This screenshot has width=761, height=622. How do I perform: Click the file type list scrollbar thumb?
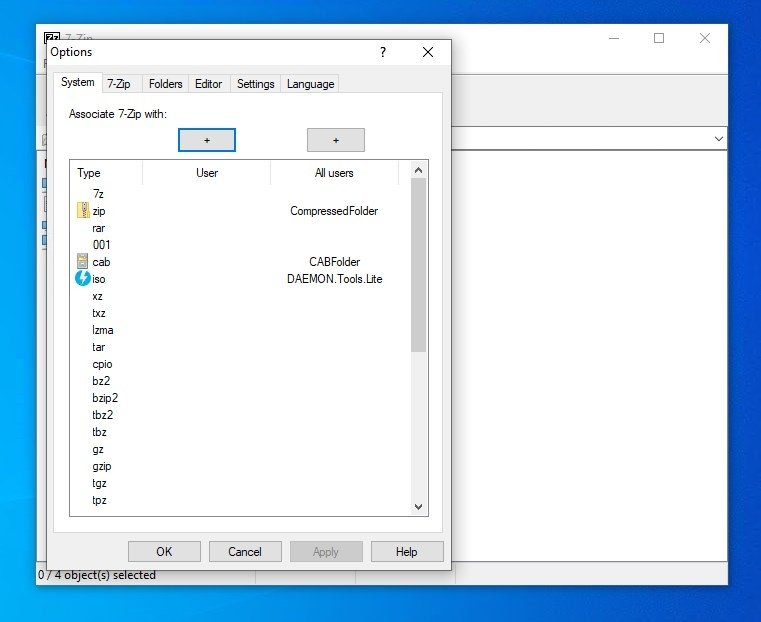pyautogui.click(x=418, y=265)
